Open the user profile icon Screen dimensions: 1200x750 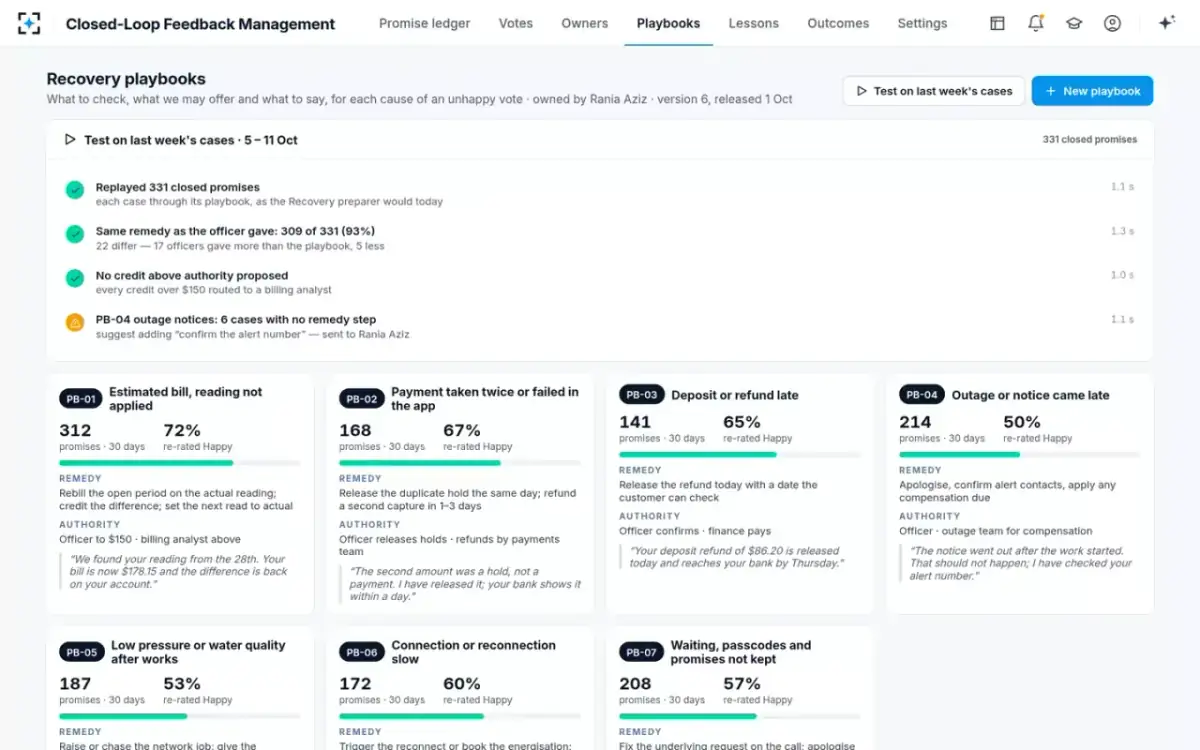click(x=1112, y=23)
